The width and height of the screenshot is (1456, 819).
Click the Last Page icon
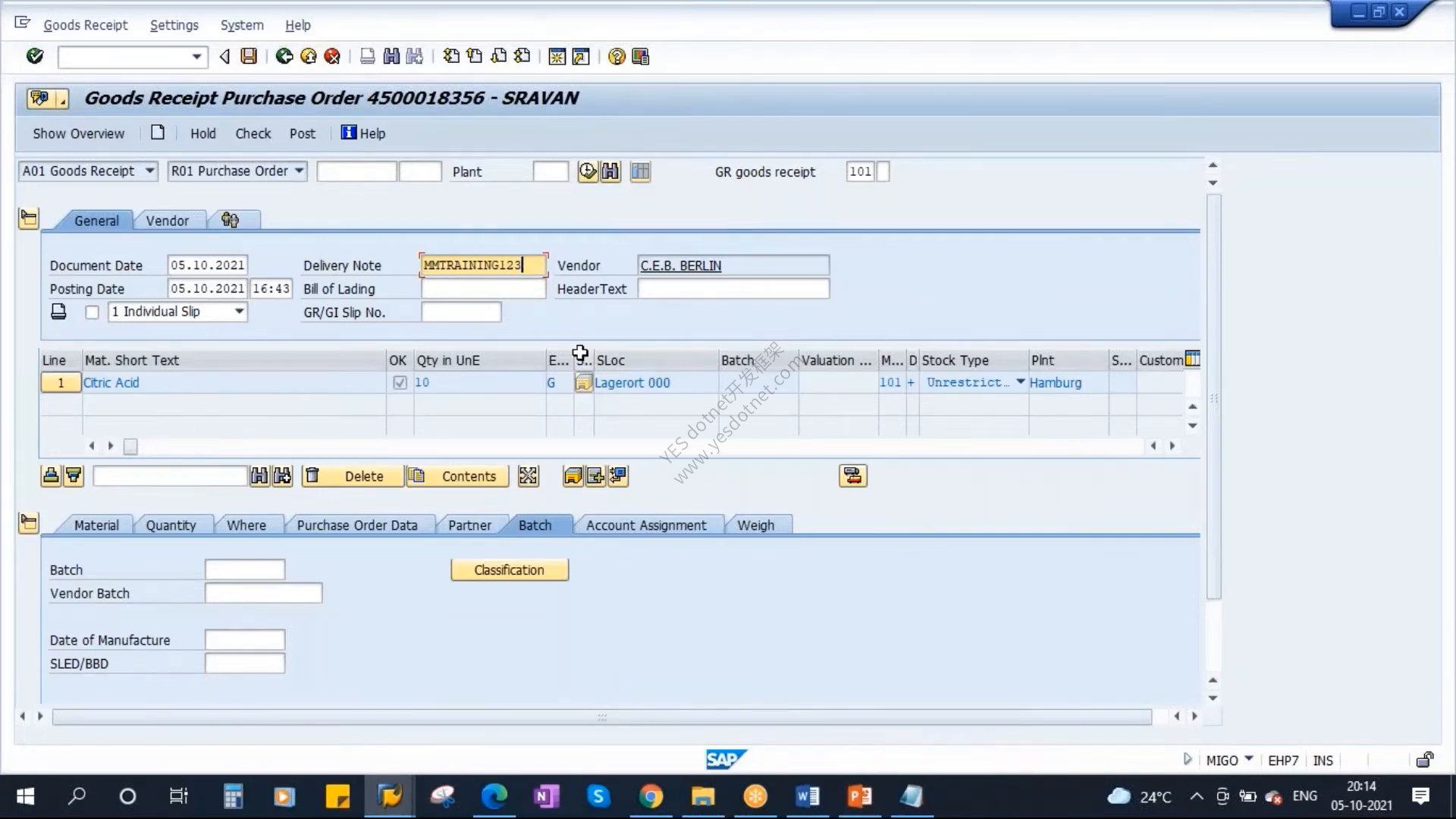[522, 56]
